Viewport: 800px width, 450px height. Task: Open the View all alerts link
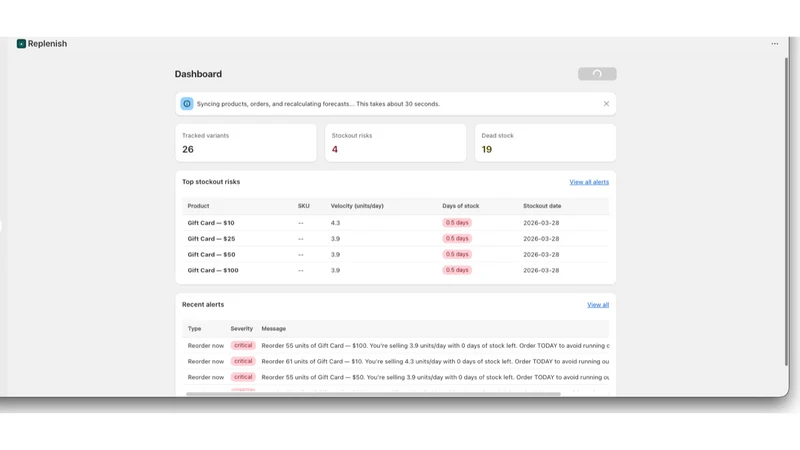[x=589, y=182]
